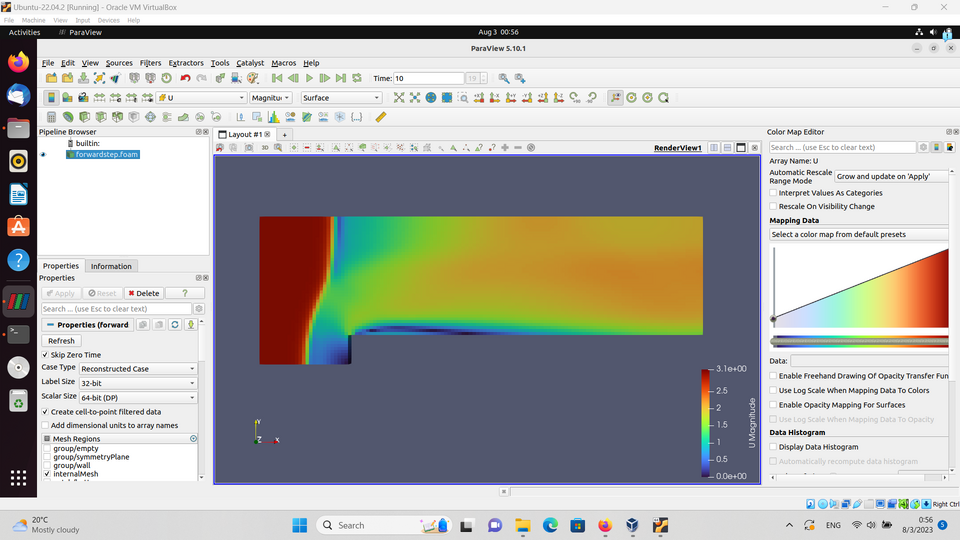
Task: Select the Layout #1 tab
Action: [x=244, y=135]
